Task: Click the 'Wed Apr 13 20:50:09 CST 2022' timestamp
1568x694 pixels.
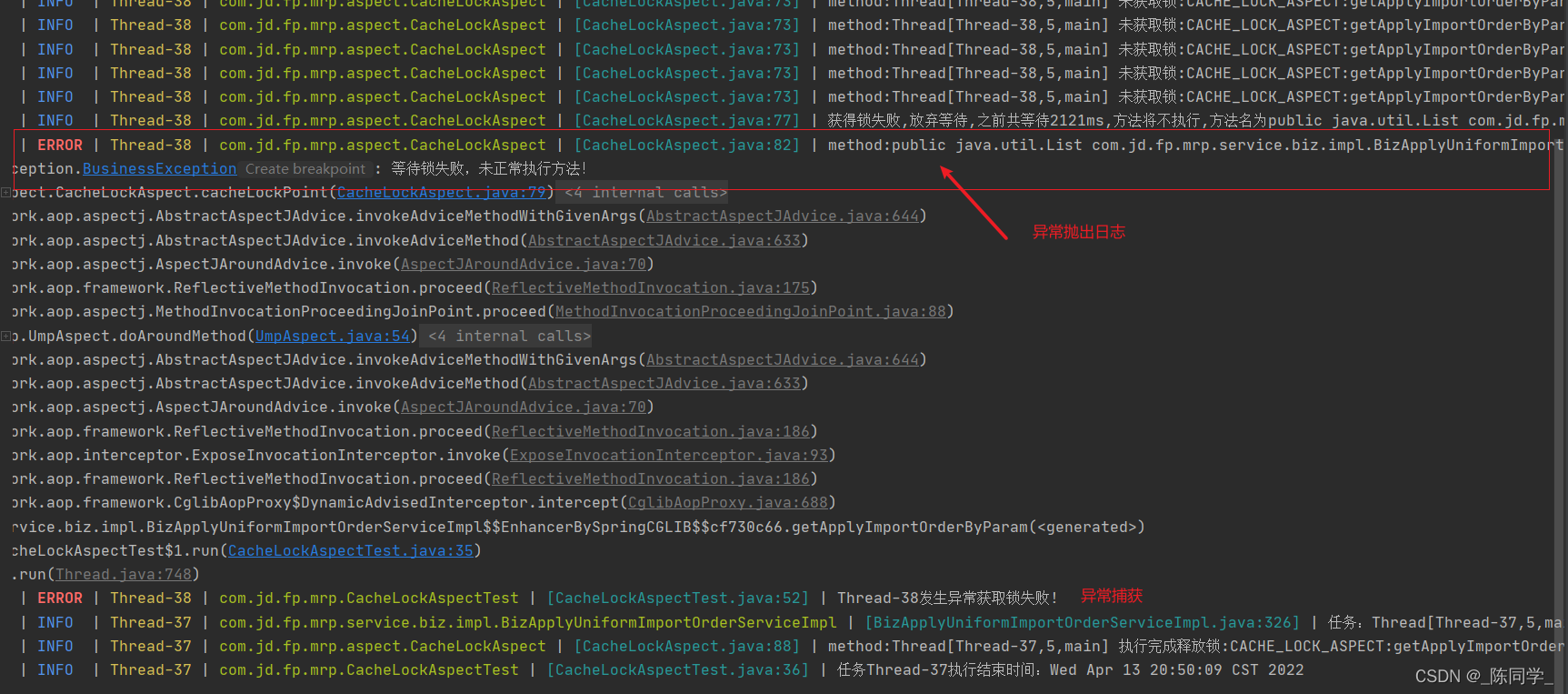Action: (1177, 670)
